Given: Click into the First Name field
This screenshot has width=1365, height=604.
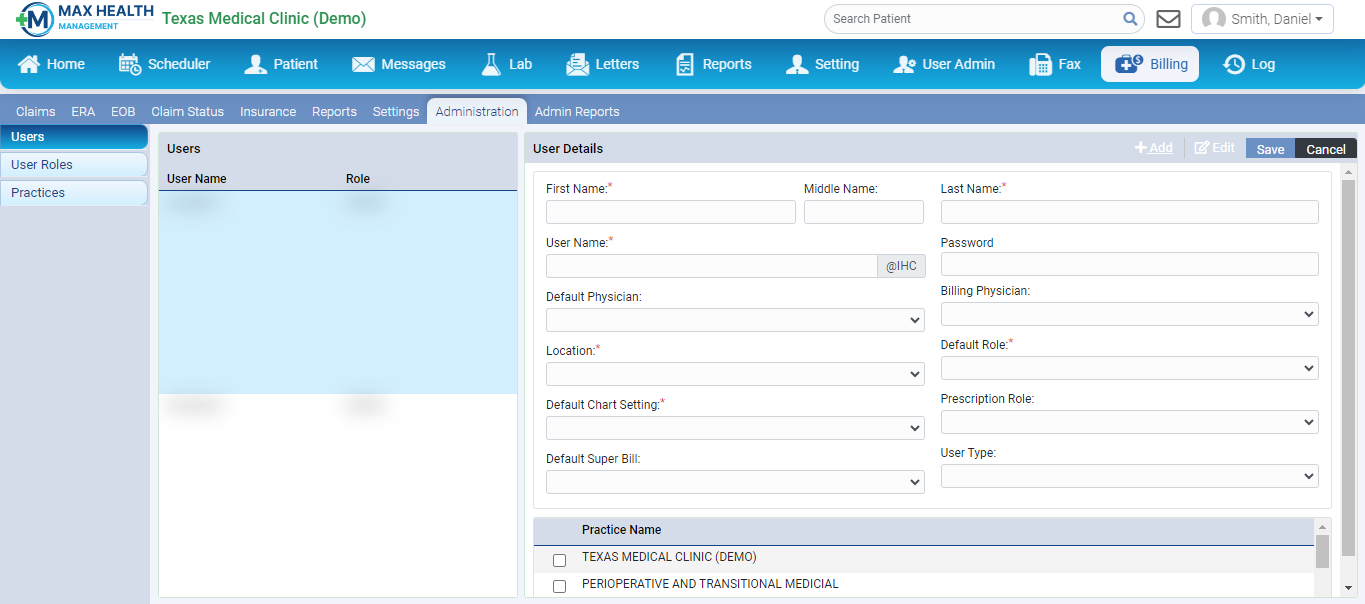Looking at the screenshot, I should (670, 212).
